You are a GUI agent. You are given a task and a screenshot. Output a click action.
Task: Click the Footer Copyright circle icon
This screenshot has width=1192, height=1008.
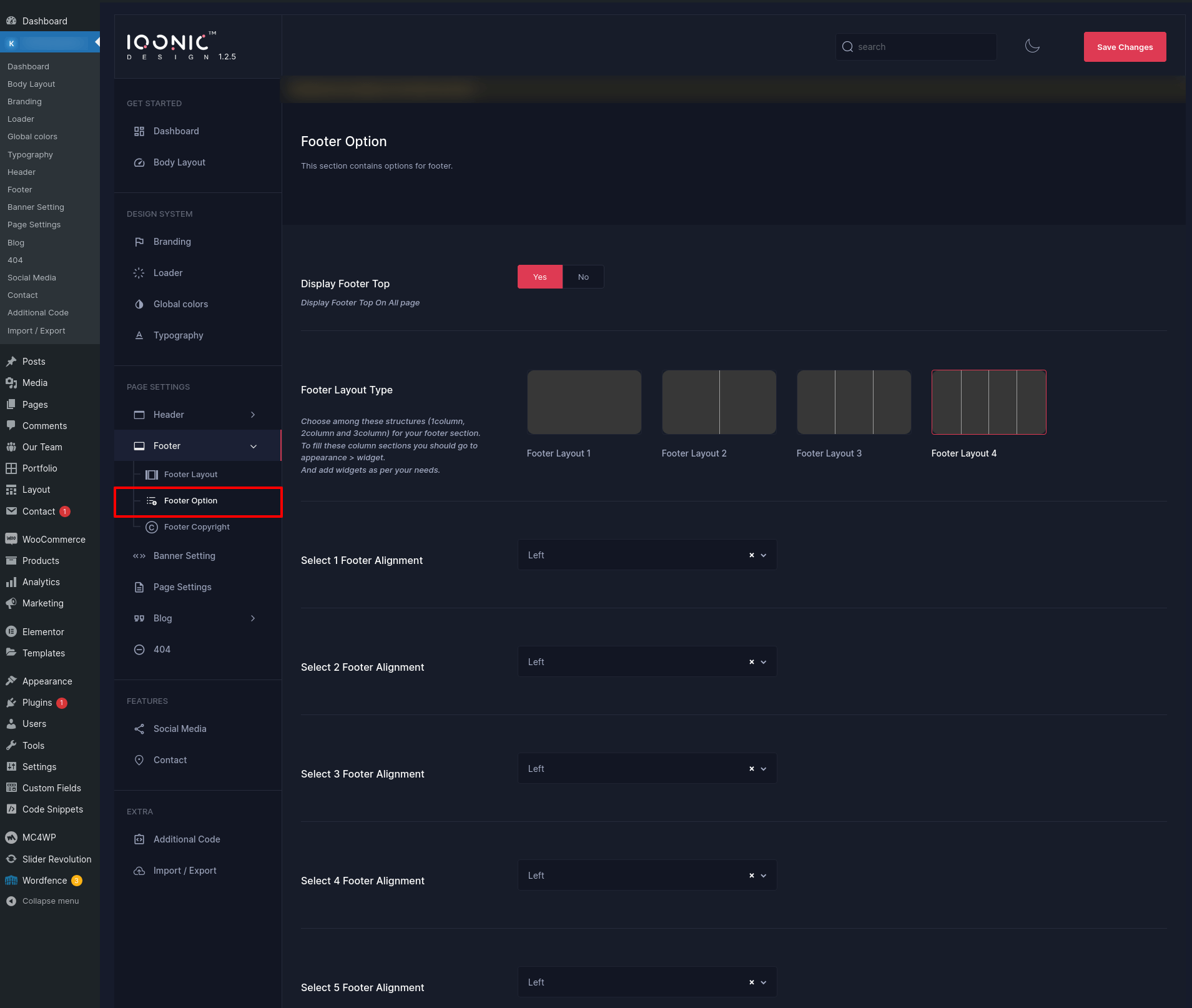(152, 527)
